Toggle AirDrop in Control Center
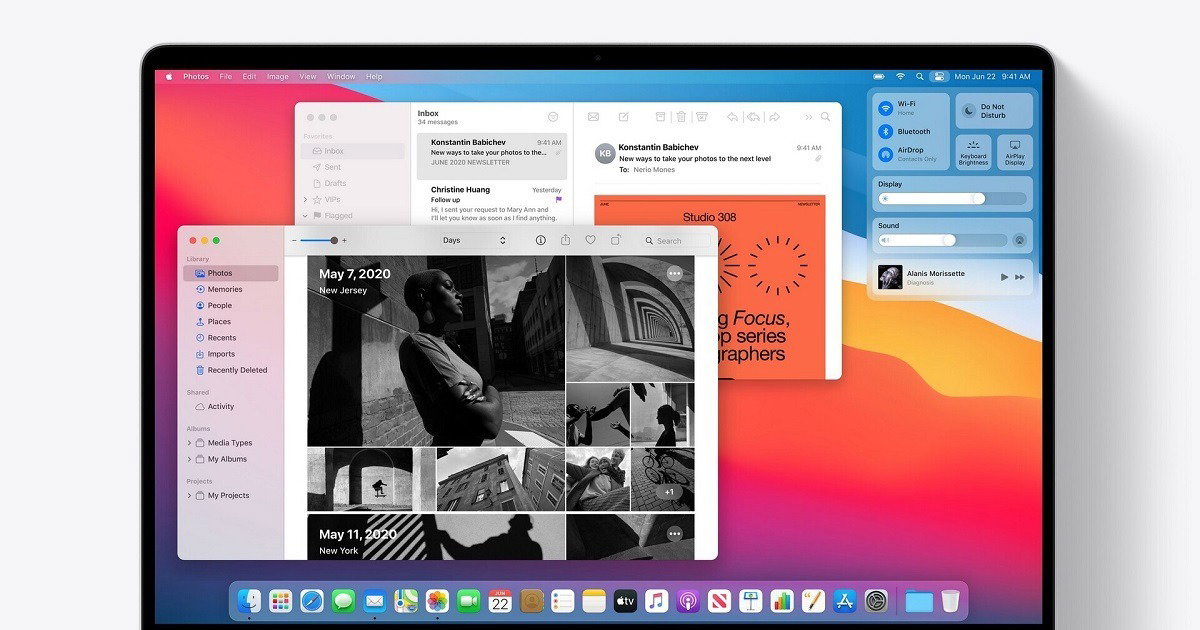Viewport: 1200px width, 630px height. pyautogui.click(x=885, y=154)
